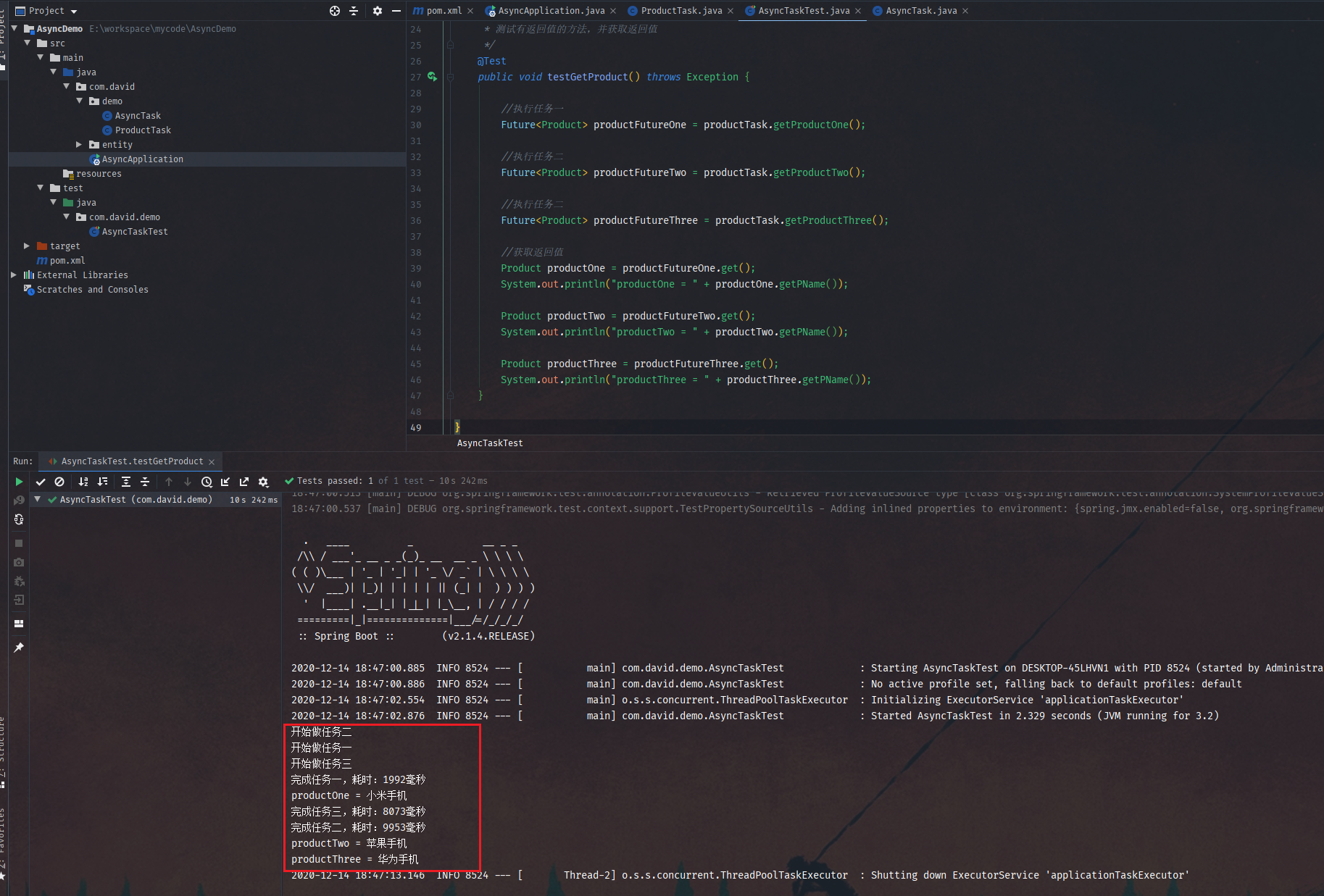Click the debug bug icon in Run sidebar
The image size is (1324, 896).
pos(19,581)
